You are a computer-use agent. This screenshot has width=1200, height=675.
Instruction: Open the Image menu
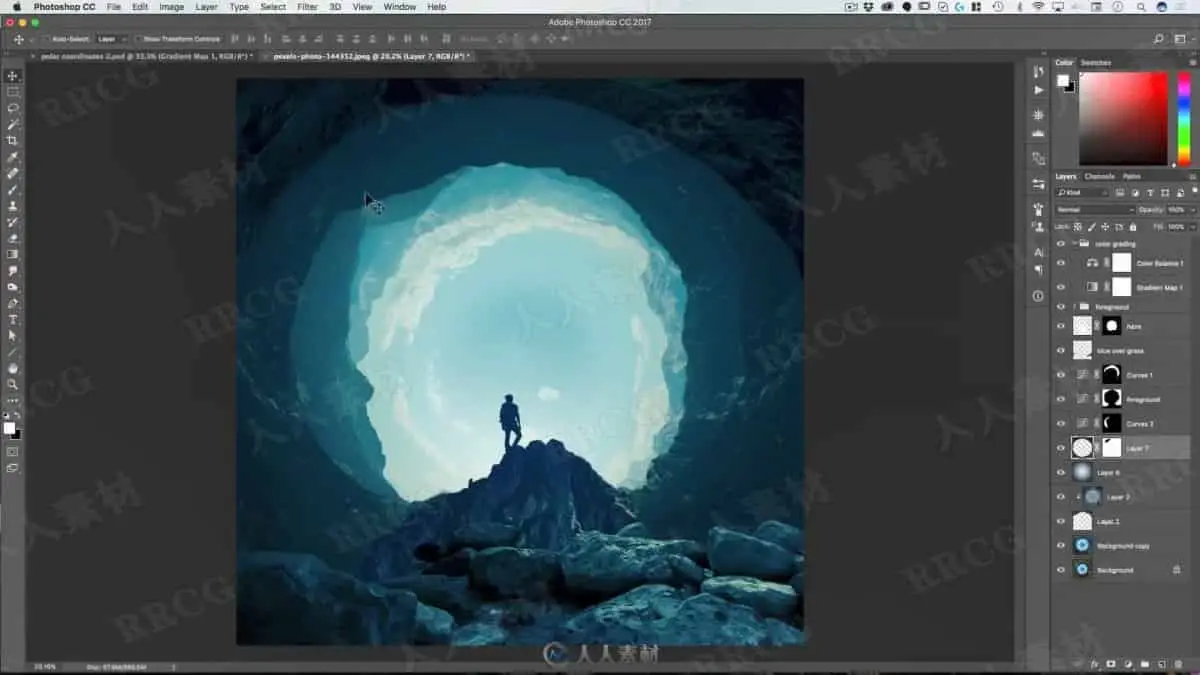tap(172, 7)
